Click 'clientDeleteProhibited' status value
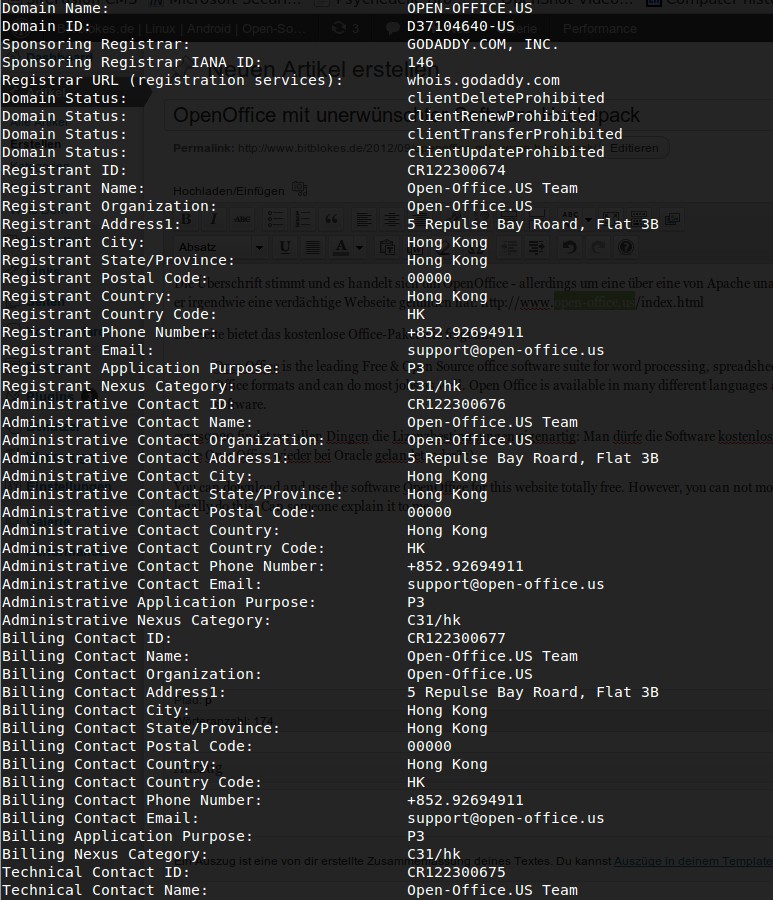Screen dimensions: 773x900 [506, 98]
